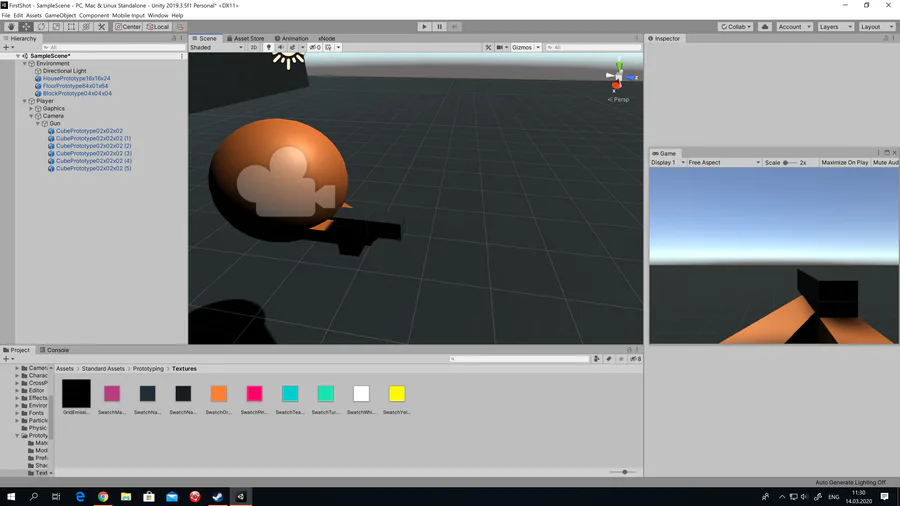The height and width of the screenshot is (506, 900).
Task: Open the custom editor tools icon
Action: (x=102, y=26)
